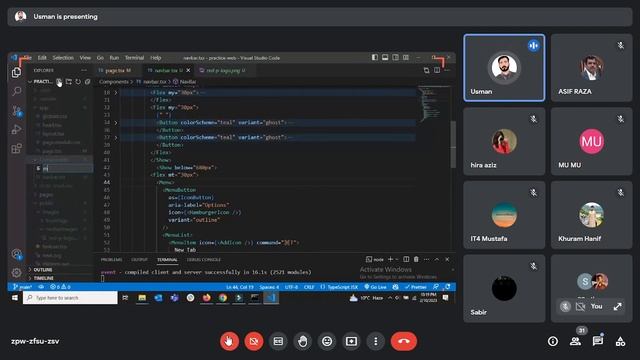Open Explorer views and more actions
The width and height of the screenshot is (640, 360).
click(x=84, y=70)
